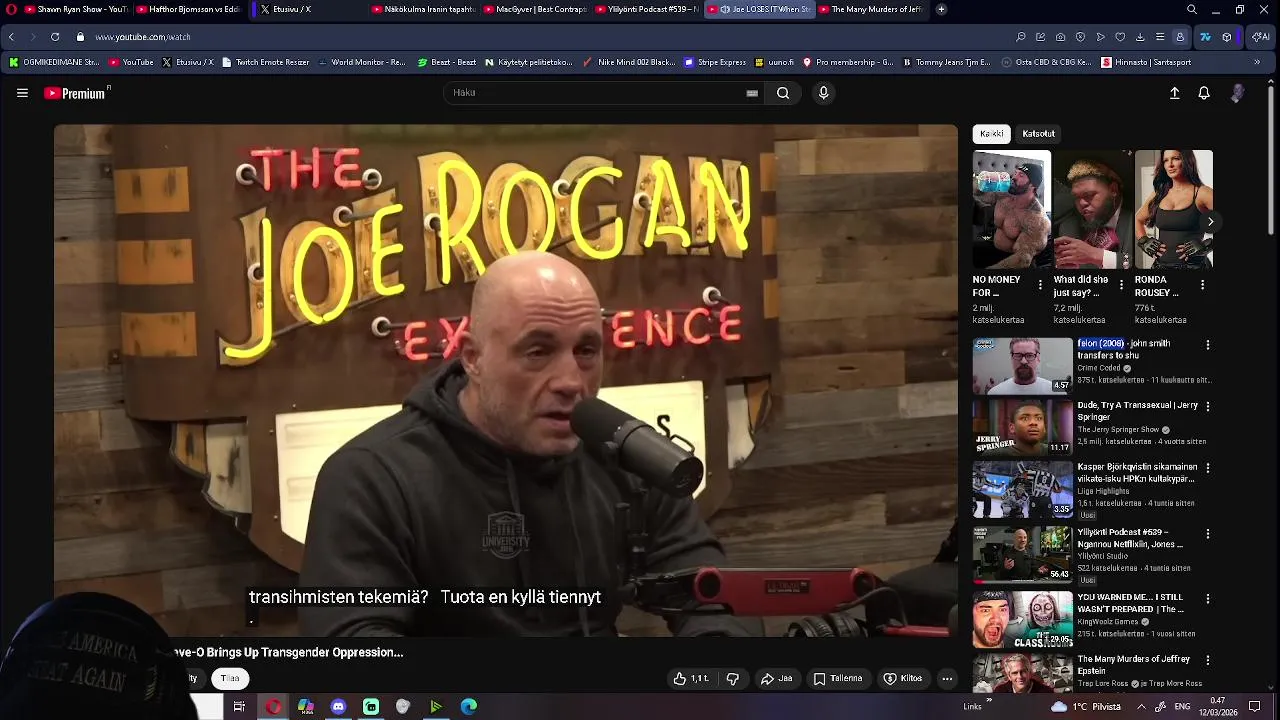
Task: Switch to MacGyver Best Contraptions tab
Action: click(536, 9)
